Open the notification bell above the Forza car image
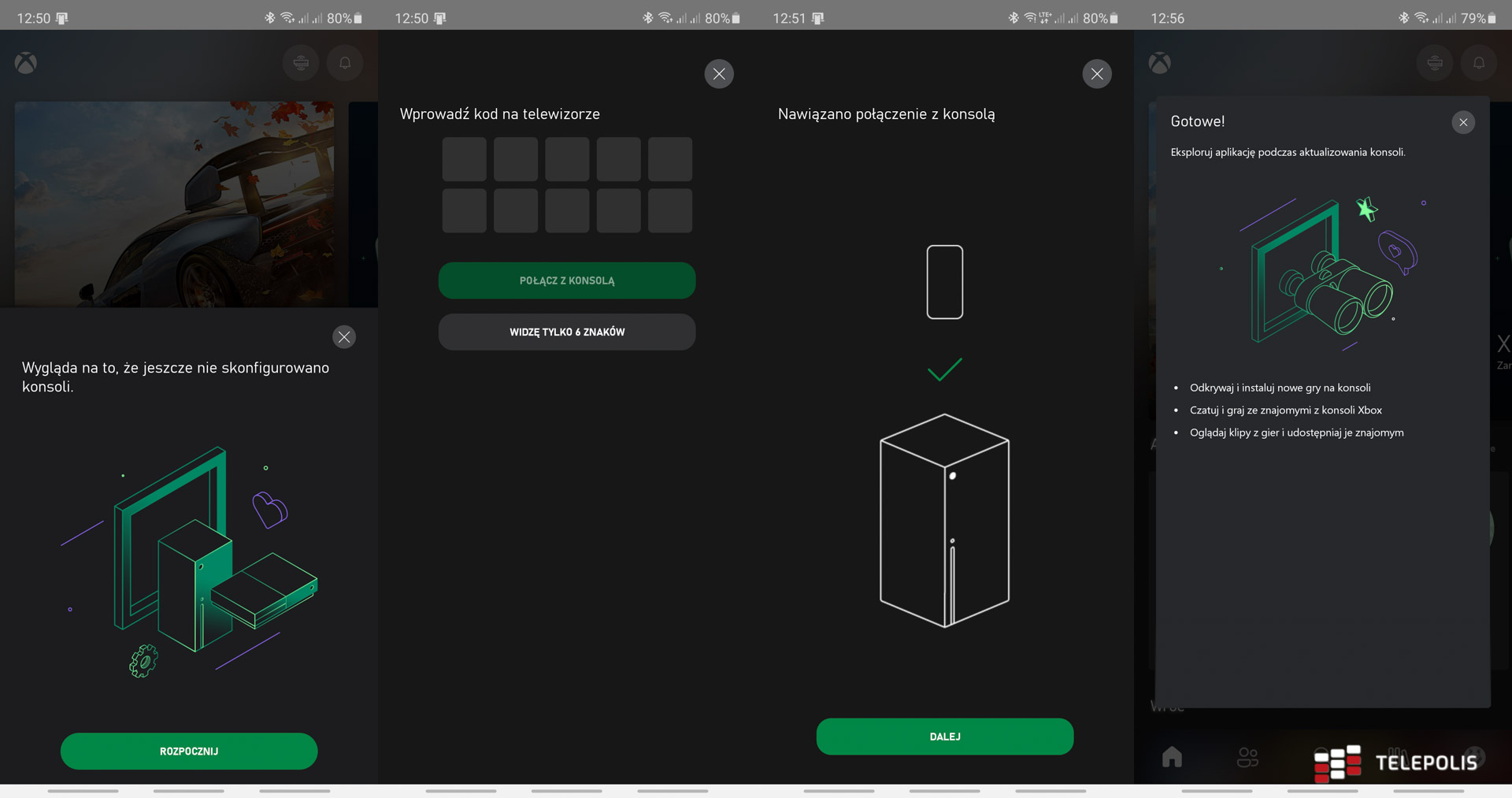Screen dimensions: 1512x798 tap(345, 63)
